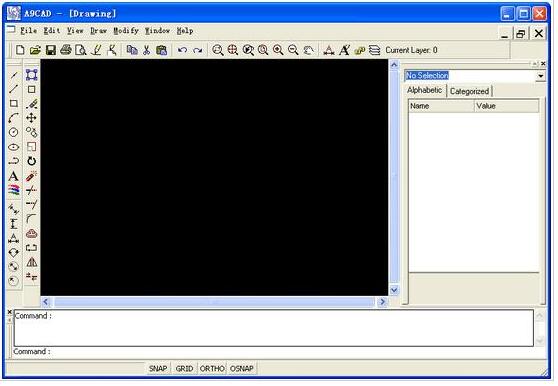Undo the last action
This screenshot has width=558, height=386.
(182, 50)
